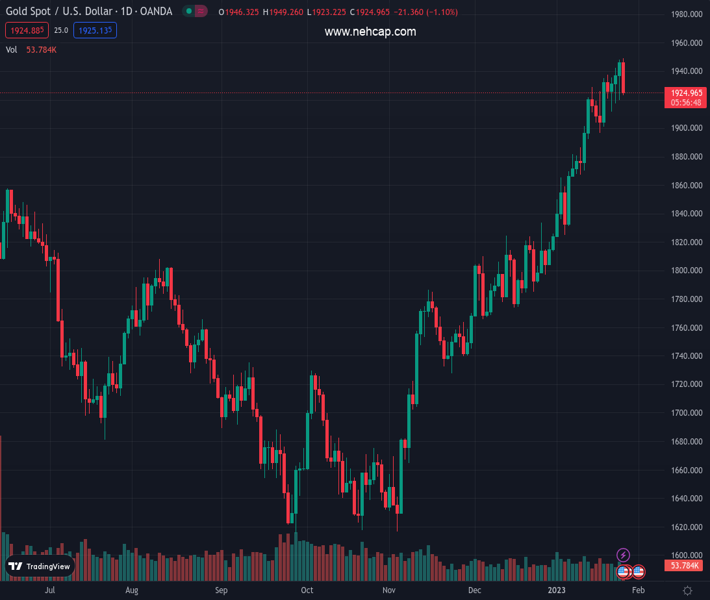
Task: Click the Gold Spot / U.S. Dollar title
Action: [x=88, y=12]
